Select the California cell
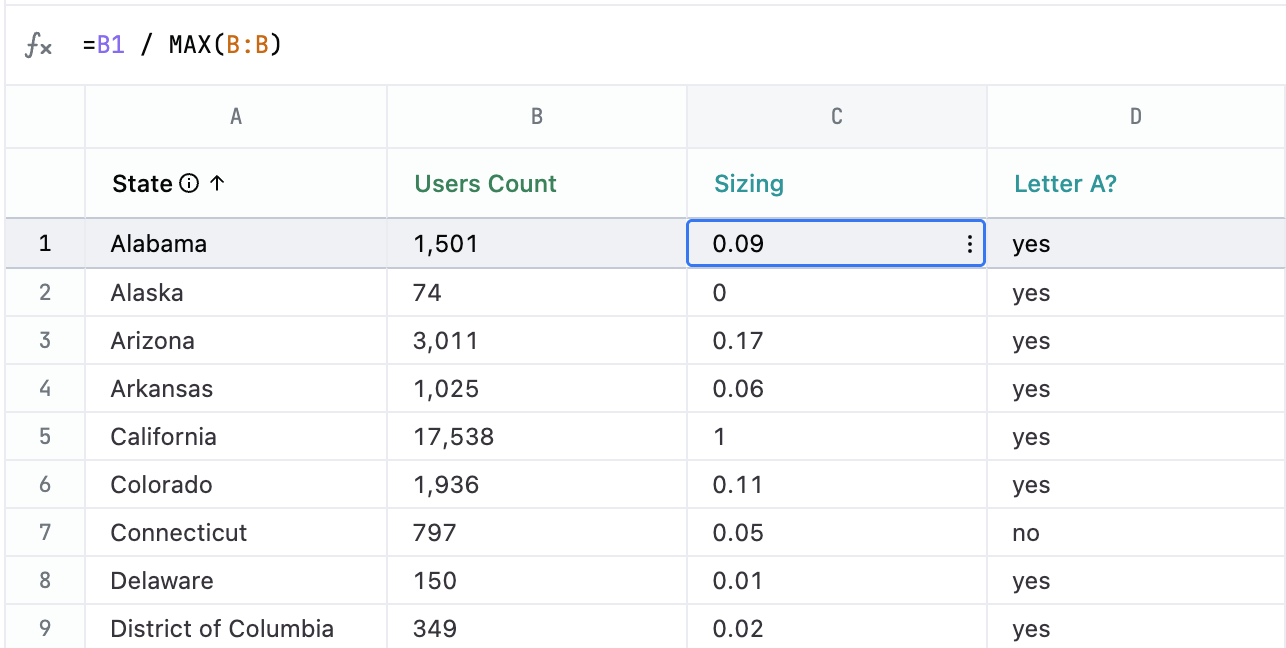This screenshot has height=648, width=1286. pyautogui.click(x=164, y=437)
